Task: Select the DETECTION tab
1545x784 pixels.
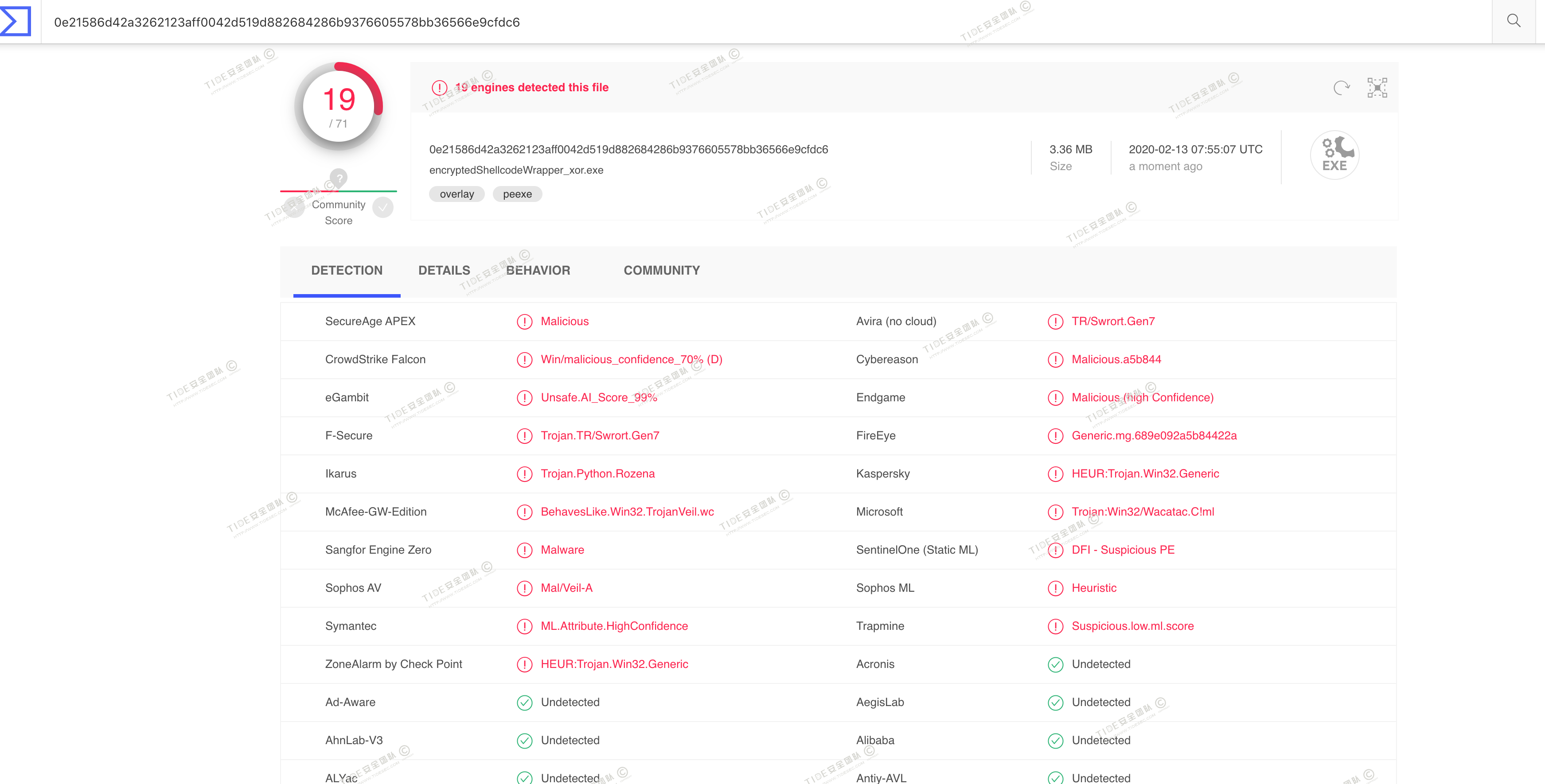Action: tap(347, 270)
